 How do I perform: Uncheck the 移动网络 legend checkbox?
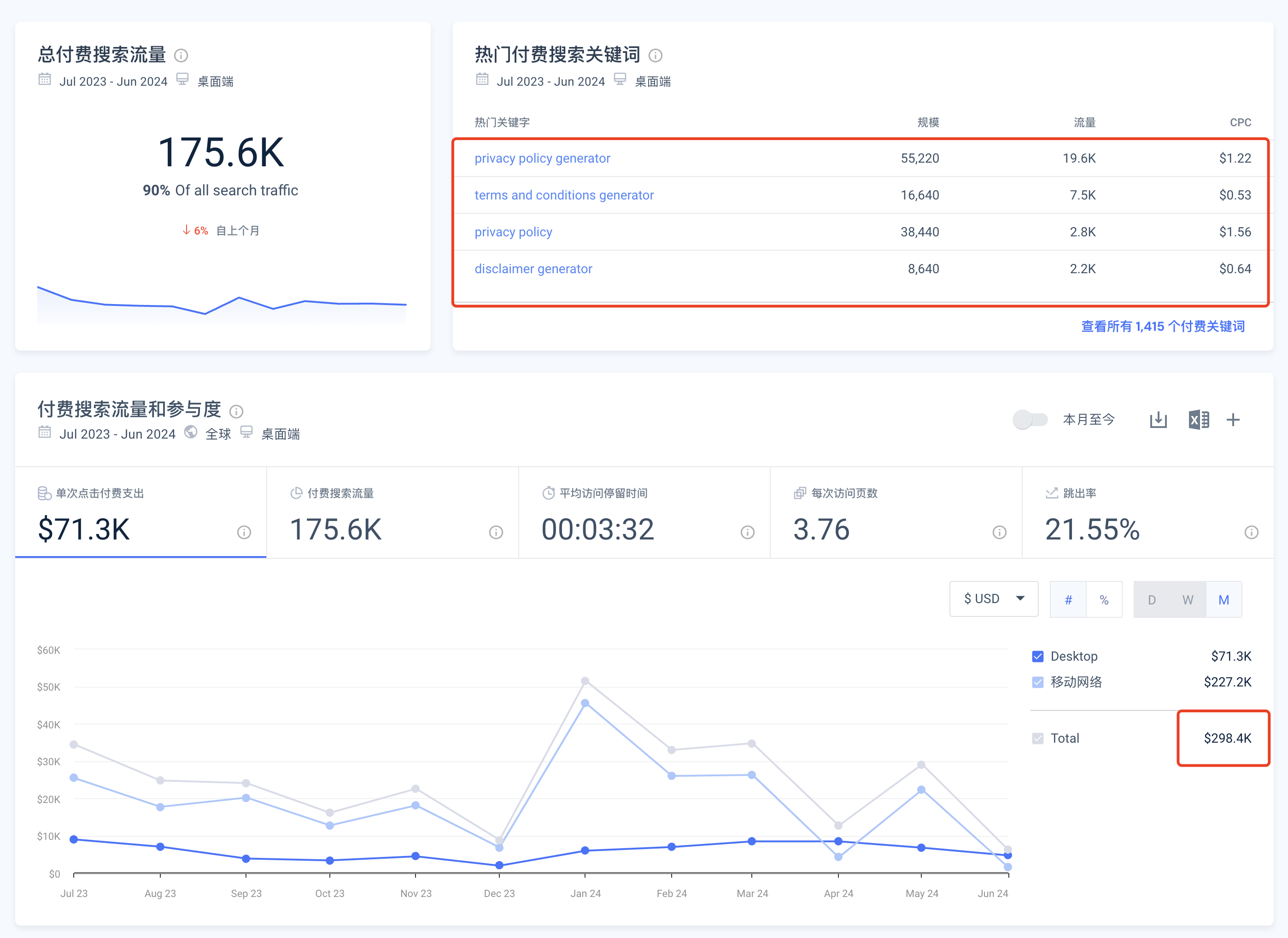coord(1037,682)
